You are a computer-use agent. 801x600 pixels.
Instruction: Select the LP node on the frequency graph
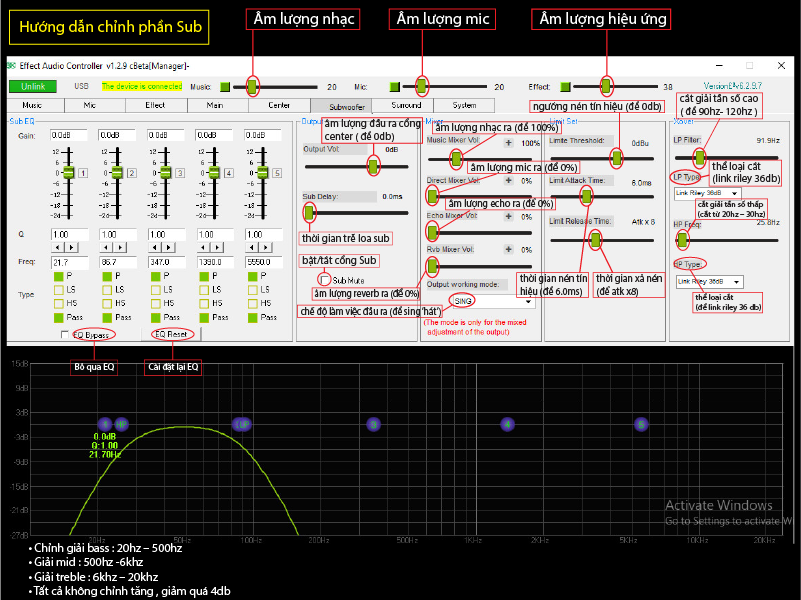tap(243, 424)
